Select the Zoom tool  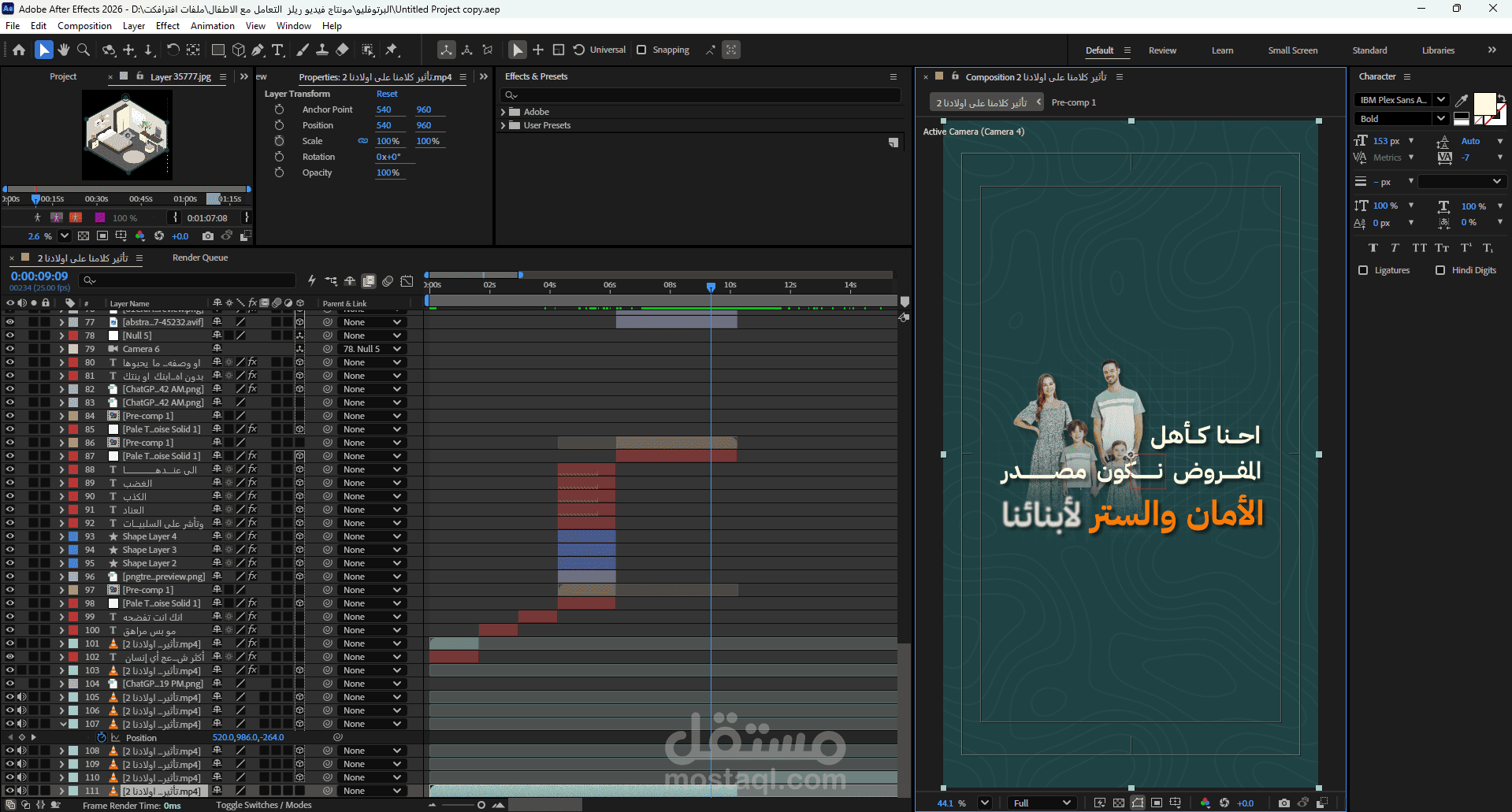coord(83,50)
